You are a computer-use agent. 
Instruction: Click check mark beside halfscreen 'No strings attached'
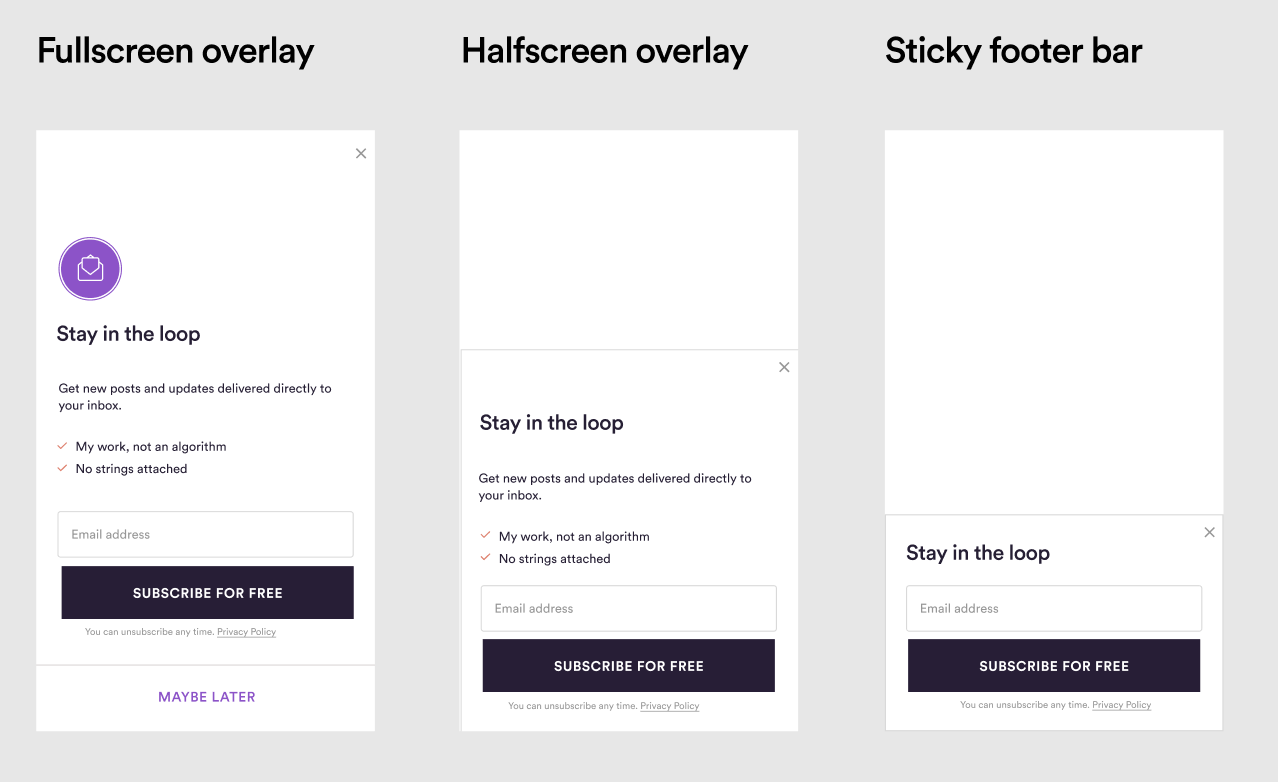tap(486, 558)
